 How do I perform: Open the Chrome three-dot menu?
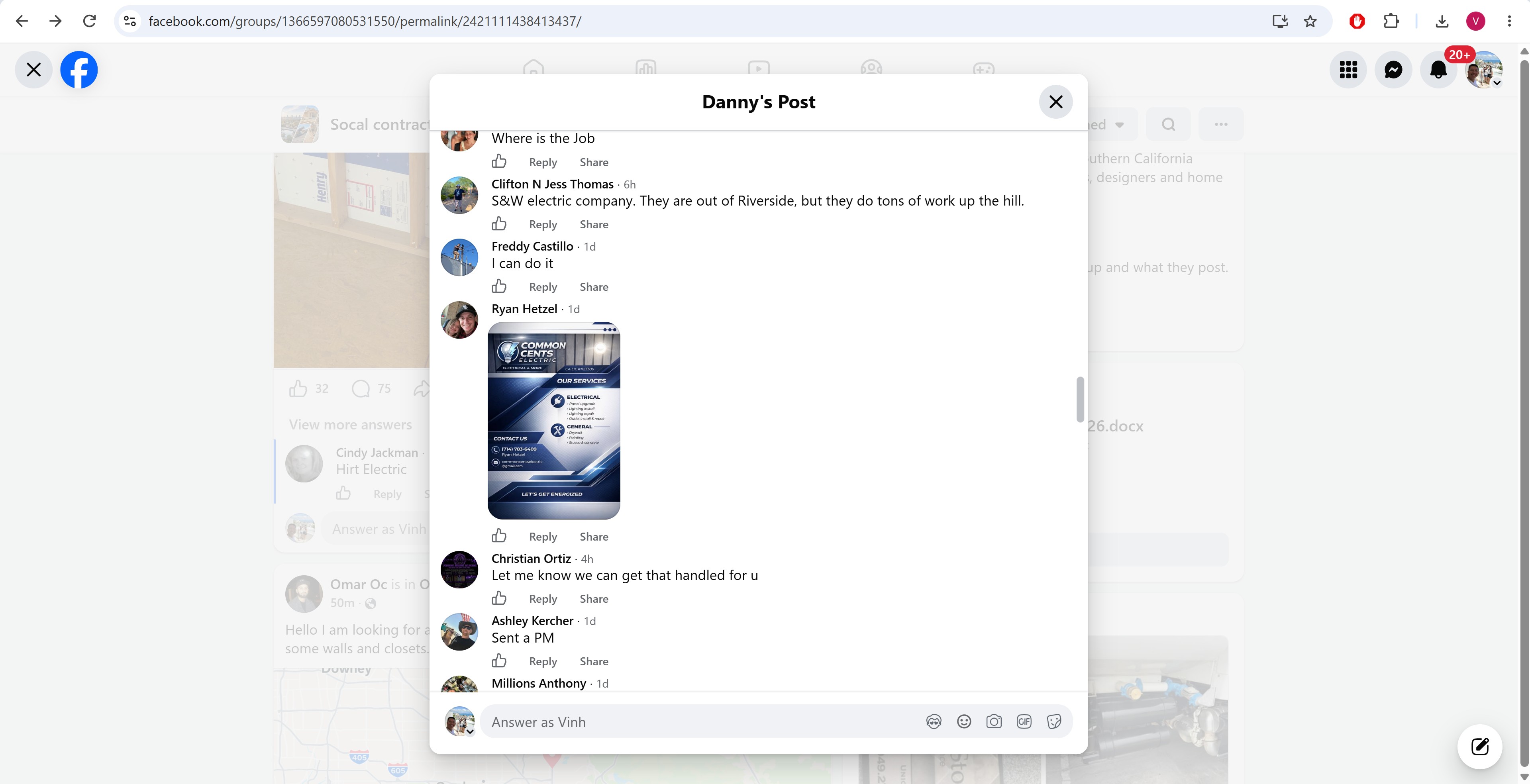click(x=1509, y=22)
